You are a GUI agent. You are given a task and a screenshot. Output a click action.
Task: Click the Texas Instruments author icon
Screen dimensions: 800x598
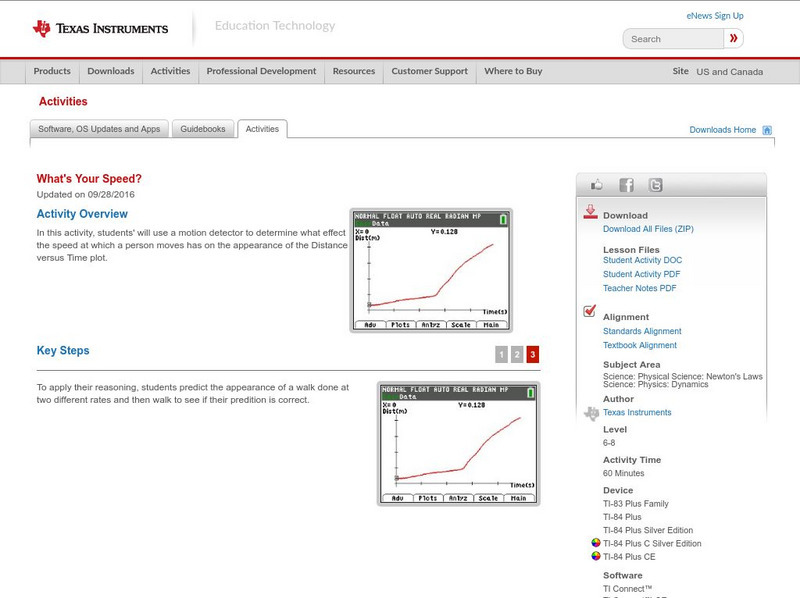(x=591, y=412)
